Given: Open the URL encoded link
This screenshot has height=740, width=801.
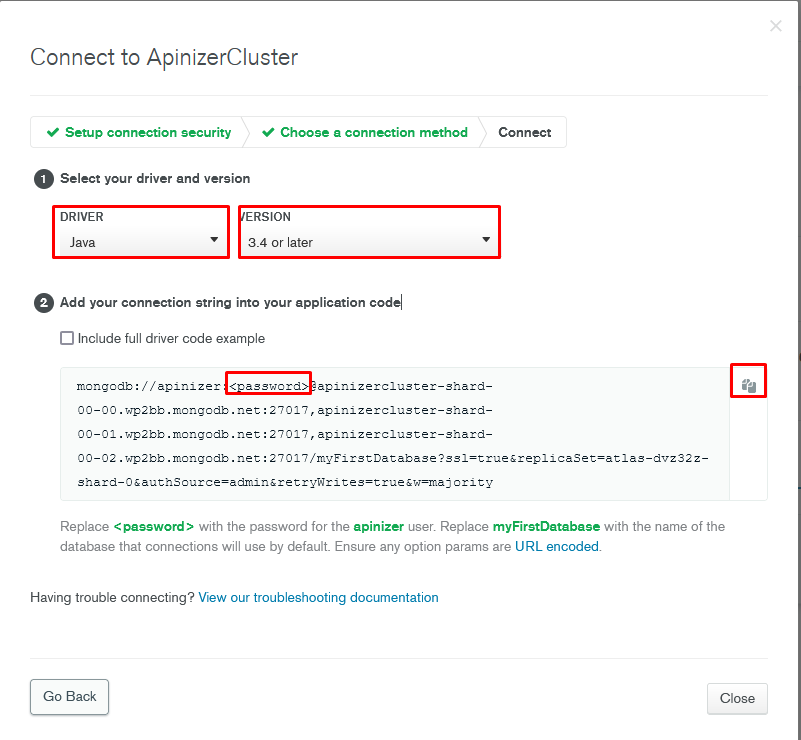Looking at the screenshot, I should 557,546.
